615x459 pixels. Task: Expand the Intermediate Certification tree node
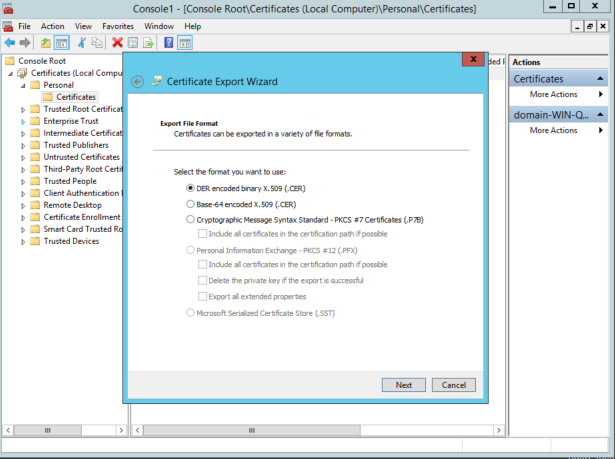23,134
